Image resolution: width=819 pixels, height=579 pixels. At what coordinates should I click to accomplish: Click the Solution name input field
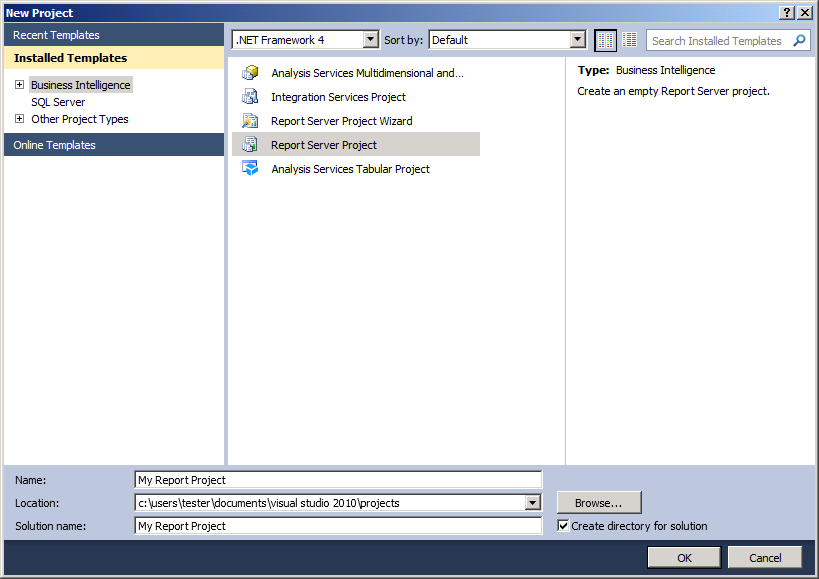[x=338, y=526]
